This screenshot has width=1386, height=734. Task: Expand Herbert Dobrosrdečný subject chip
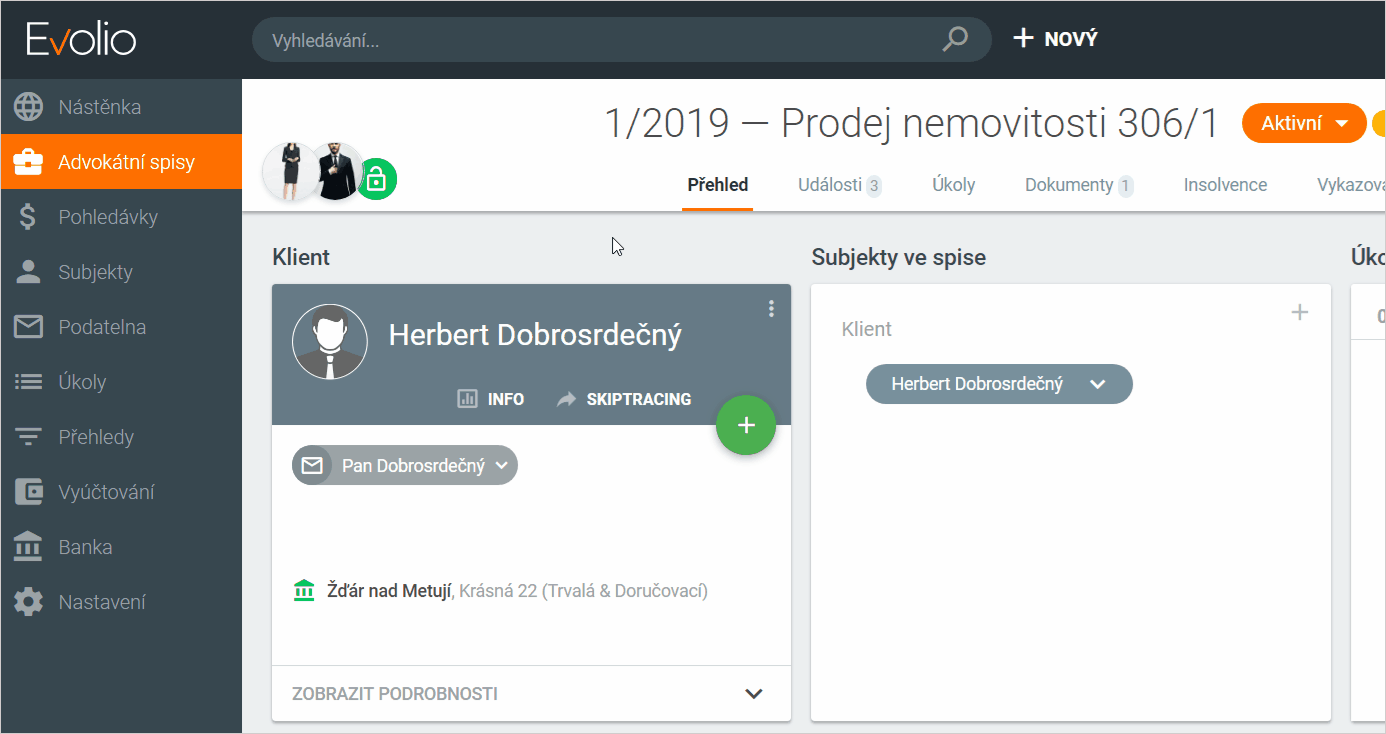tap(1097, 384)
